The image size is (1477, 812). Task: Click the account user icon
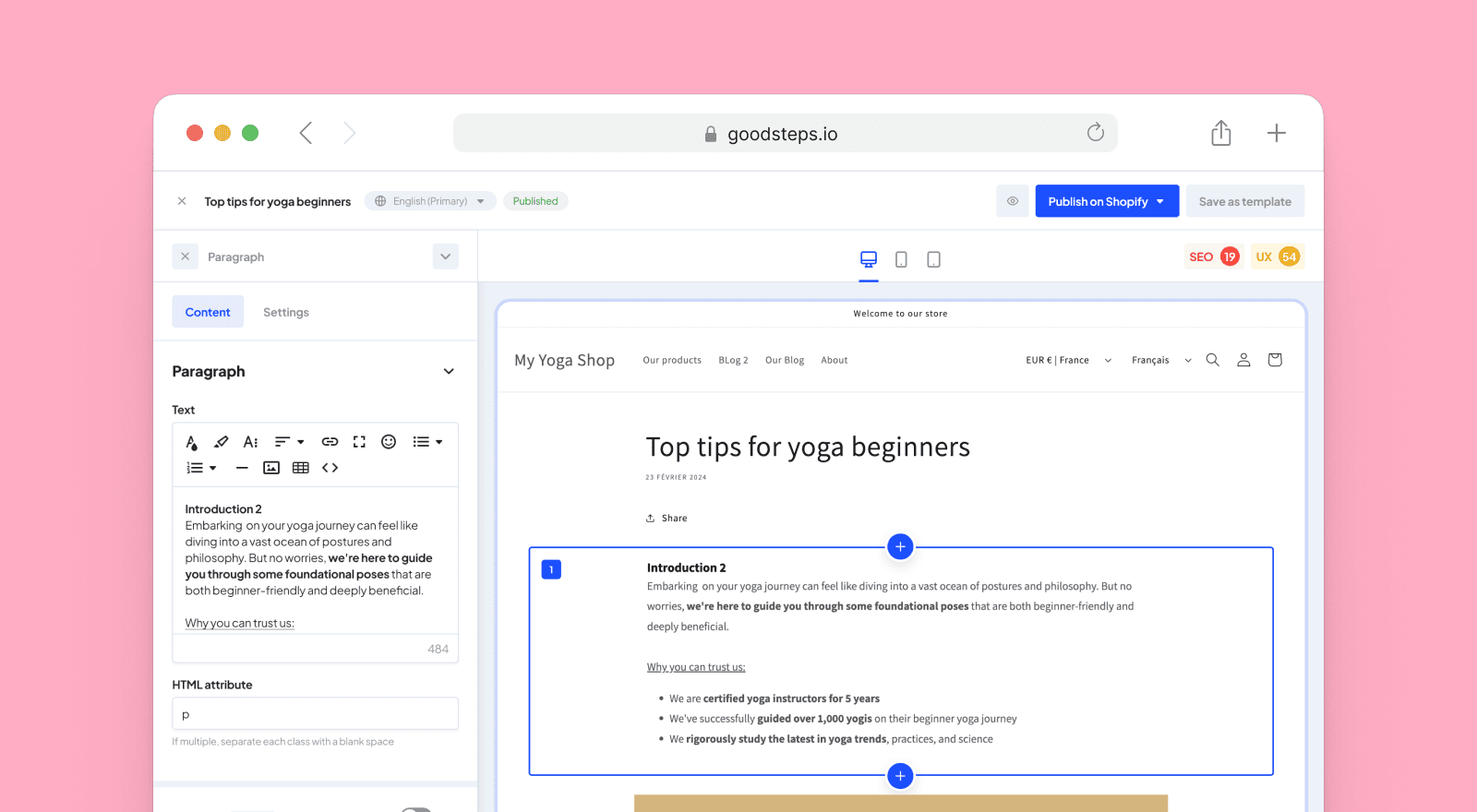(1243, 360)
